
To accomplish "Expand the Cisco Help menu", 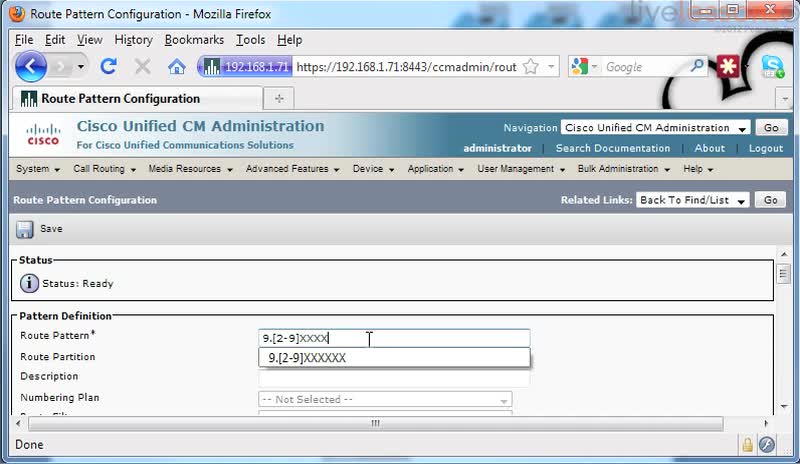I will point(697,169).
